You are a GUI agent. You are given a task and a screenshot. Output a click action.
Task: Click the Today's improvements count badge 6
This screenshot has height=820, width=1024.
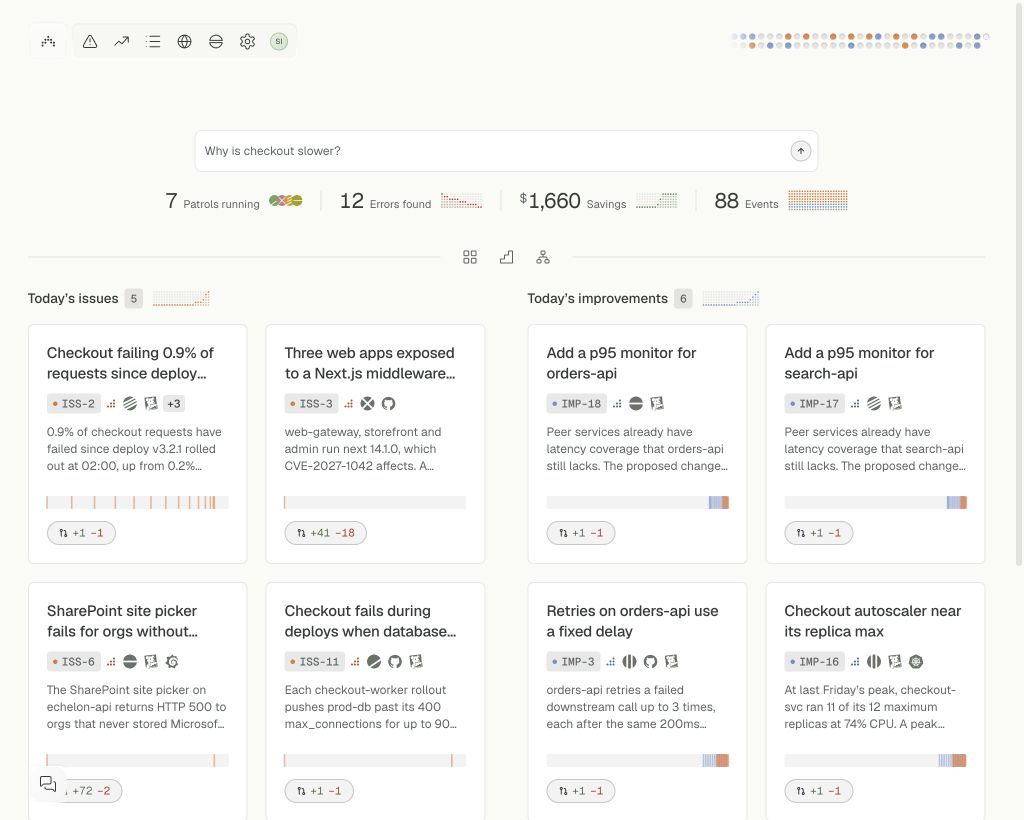(683, 298)
